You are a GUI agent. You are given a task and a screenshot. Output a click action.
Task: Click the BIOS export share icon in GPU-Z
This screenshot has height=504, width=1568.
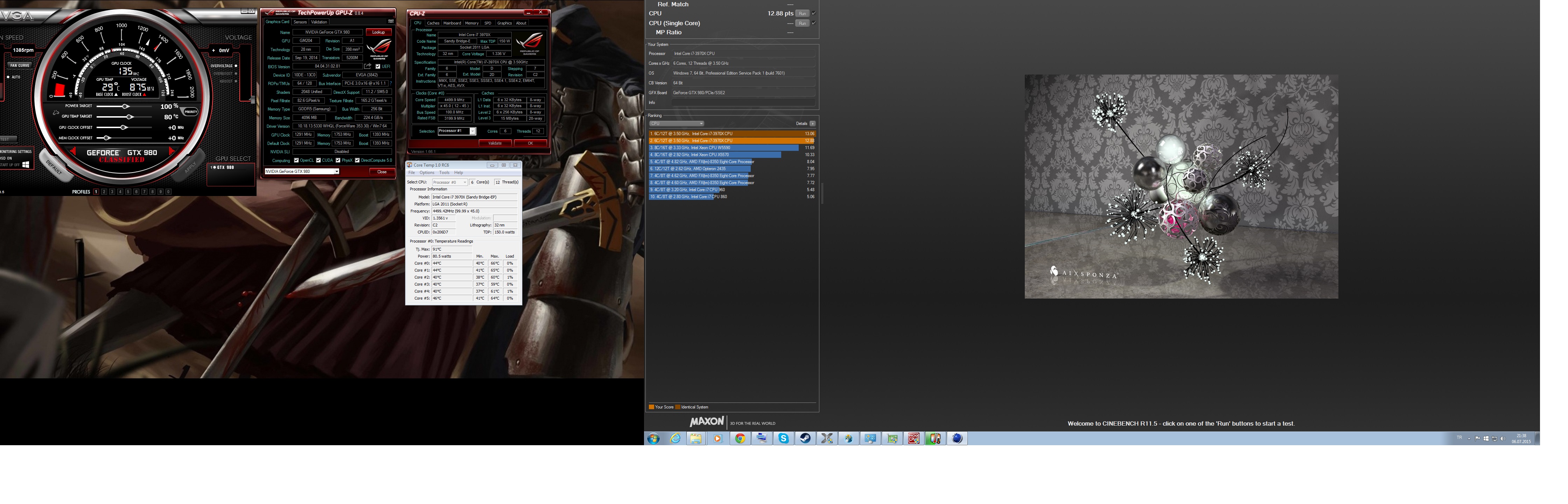point(367,66)
